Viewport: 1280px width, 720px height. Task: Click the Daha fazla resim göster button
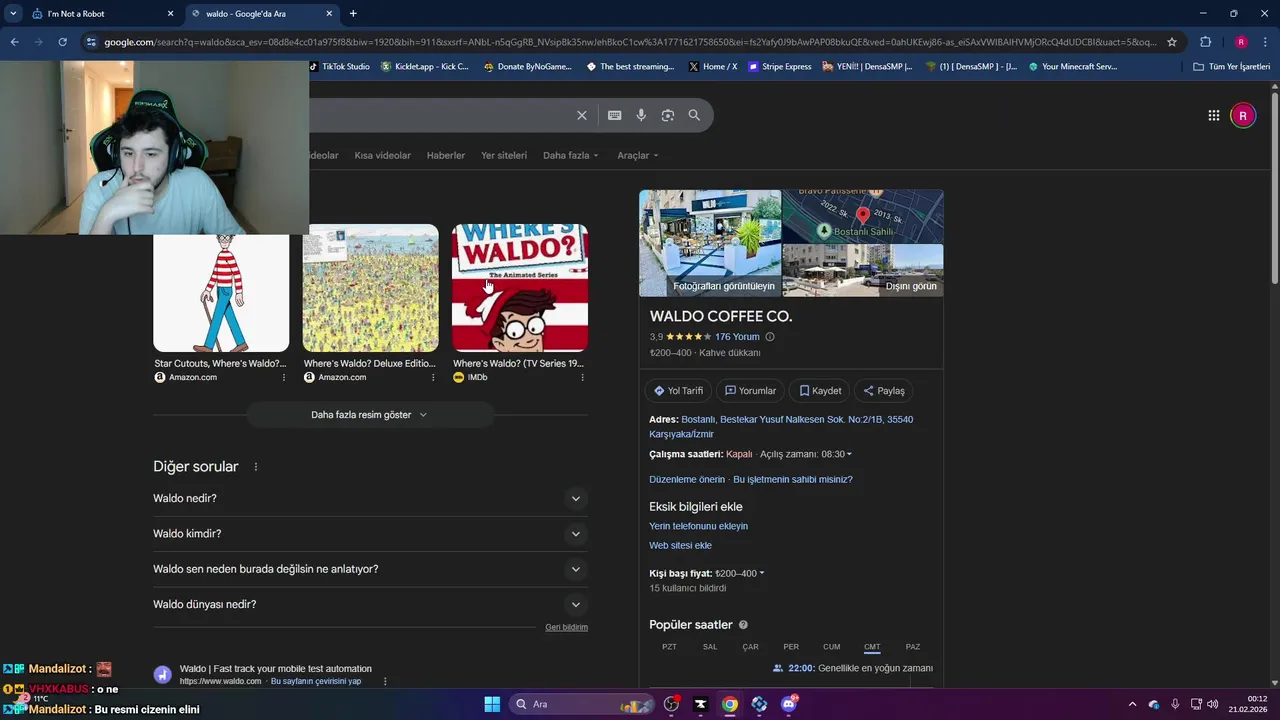point(369,415)
